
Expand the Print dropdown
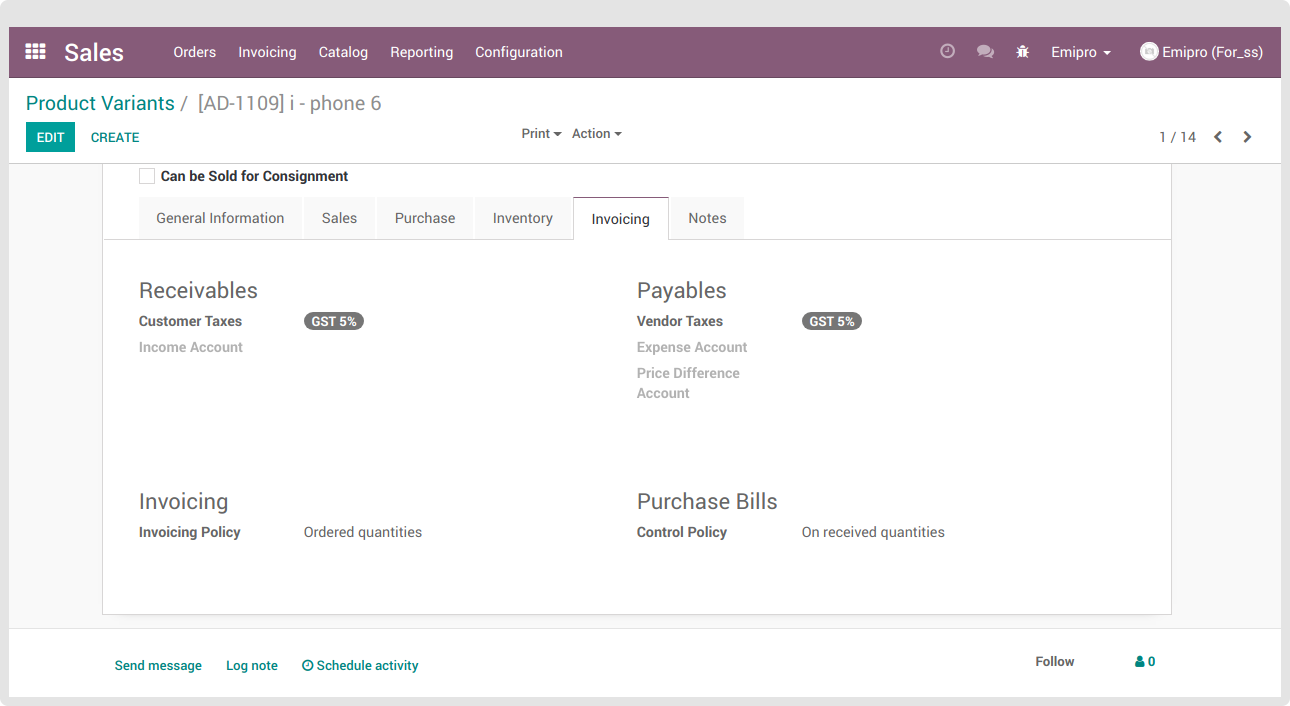[x=541, y=134]
